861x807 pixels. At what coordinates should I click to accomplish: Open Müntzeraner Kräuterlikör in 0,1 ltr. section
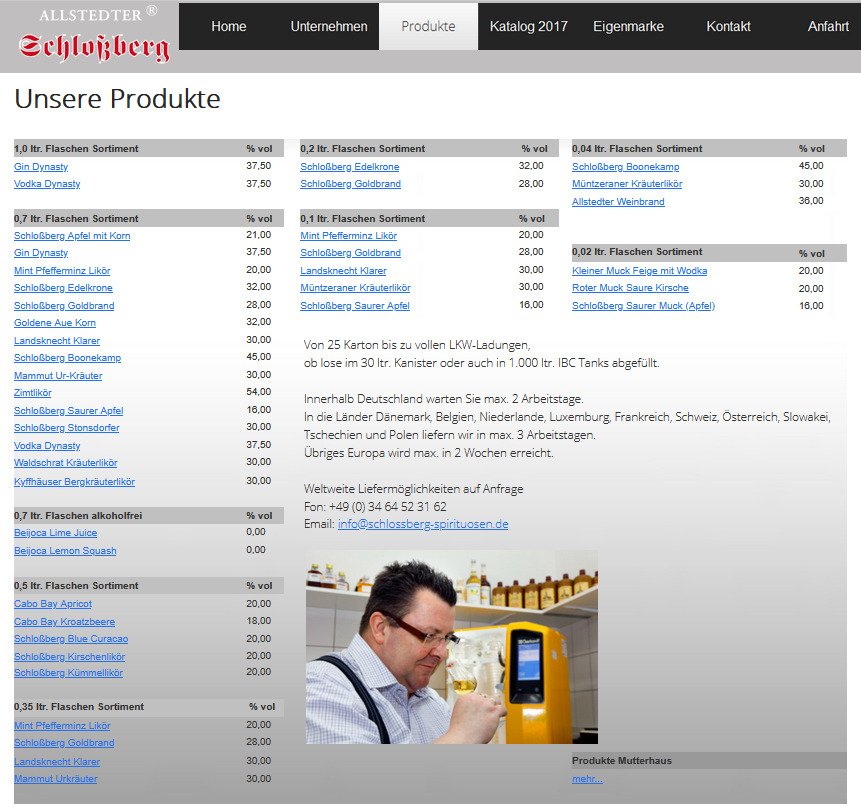pos(355,288)
